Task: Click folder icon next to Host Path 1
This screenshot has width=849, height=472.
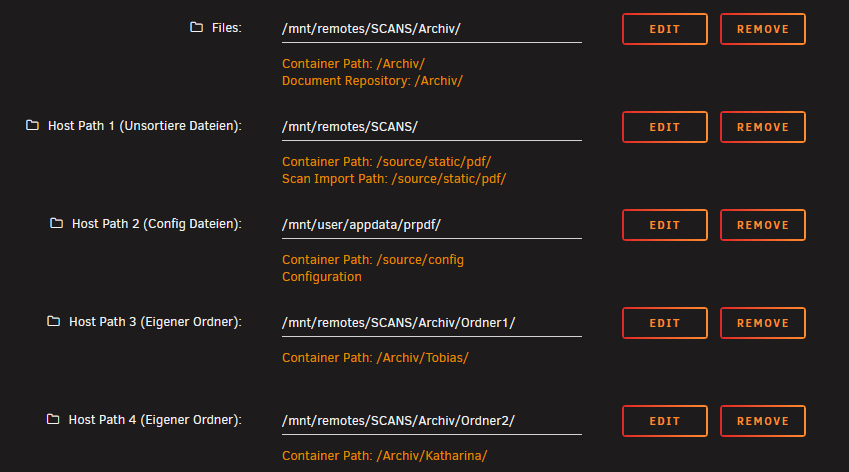Action: point(32,125)
